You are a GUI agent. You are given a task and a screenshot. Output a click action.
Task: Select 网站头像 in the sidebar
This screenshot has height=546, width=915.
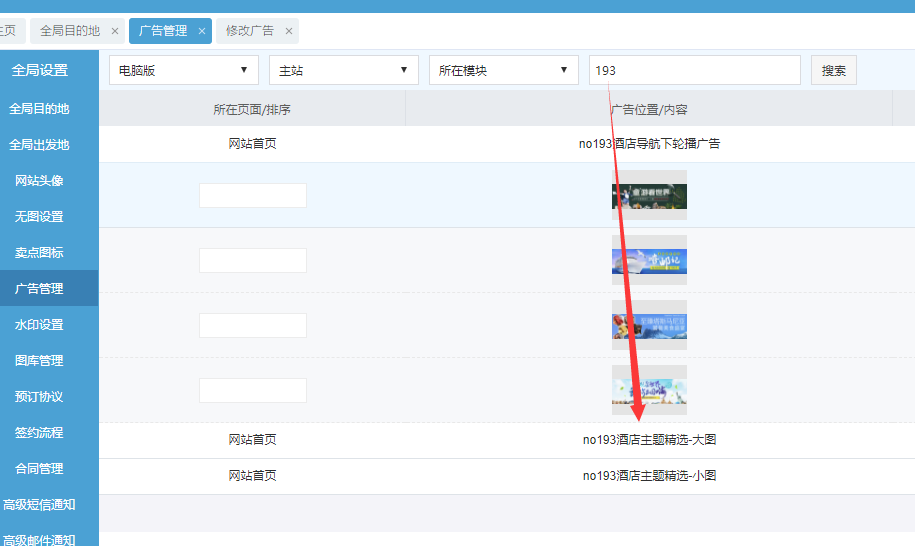pos(39,181)
